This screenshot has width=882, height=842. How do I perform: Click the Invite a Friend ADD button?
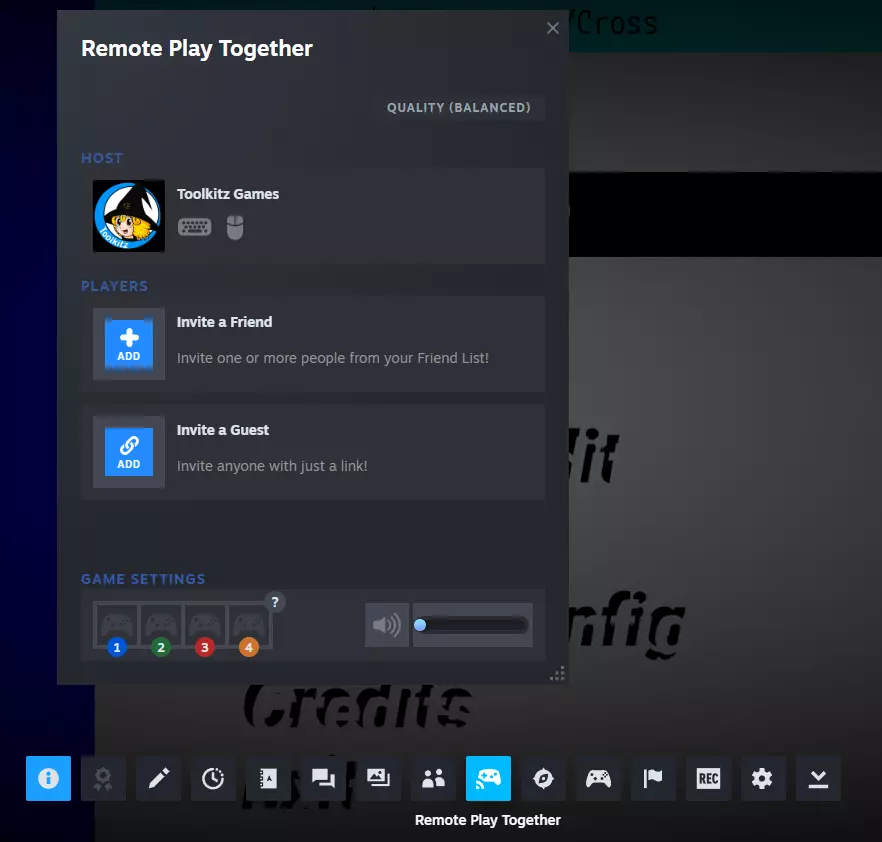click(x=129, y=344)
